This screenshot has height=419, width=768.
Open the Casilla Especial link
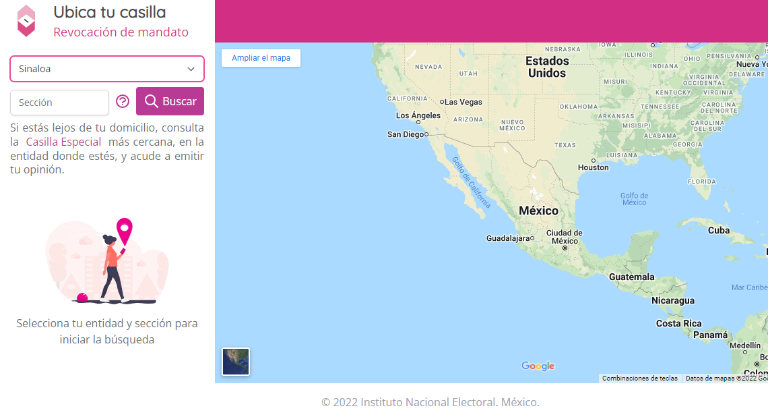[63, 142]
